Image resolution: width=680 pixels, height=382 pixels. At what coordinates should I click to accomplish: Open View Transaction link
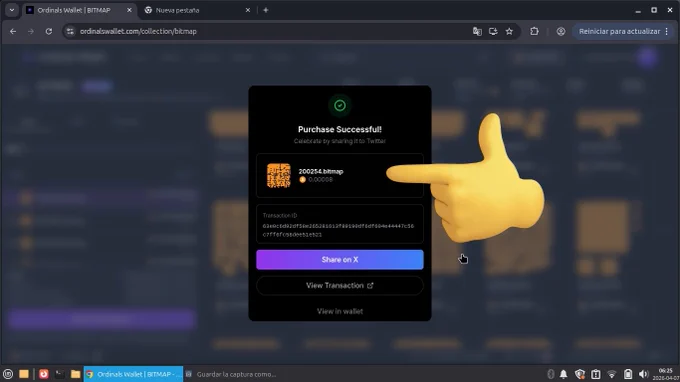point(340,285)
